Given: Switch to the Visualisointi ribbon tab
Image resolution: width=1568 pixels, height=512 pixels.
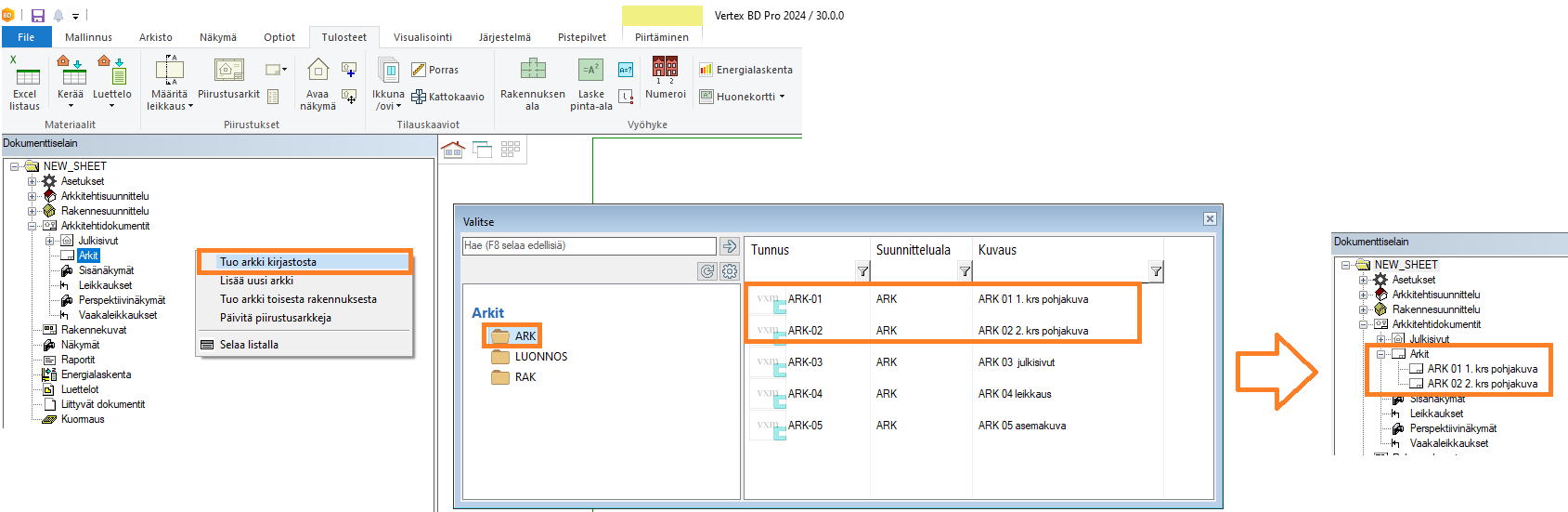Looking at the screenshot, I should point(422,37).
